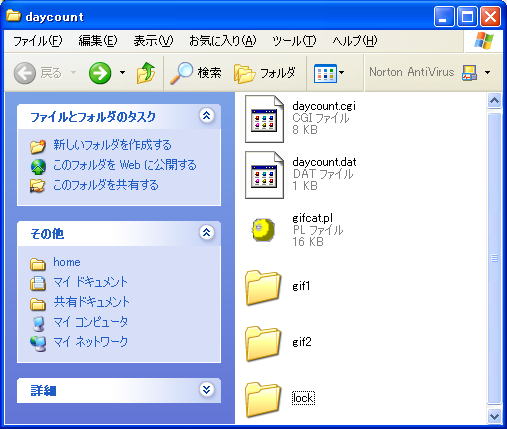507x429 pixels.
Task: Open the Forward button history dropdown
Action: click(x=122, y=72)
